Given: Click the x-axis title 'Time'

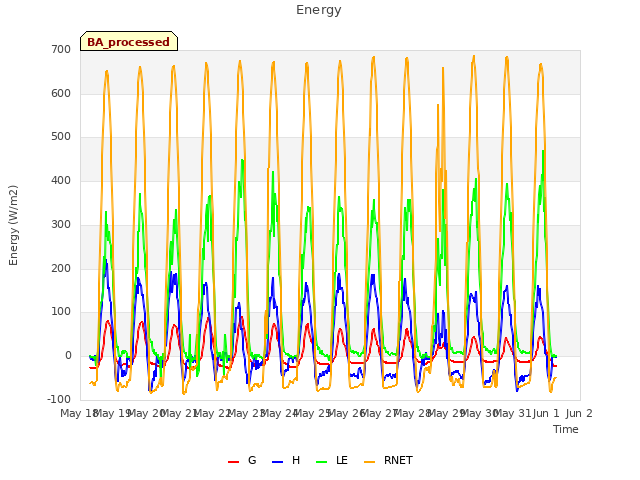Looking at the screenshot, I should [566, 429].
